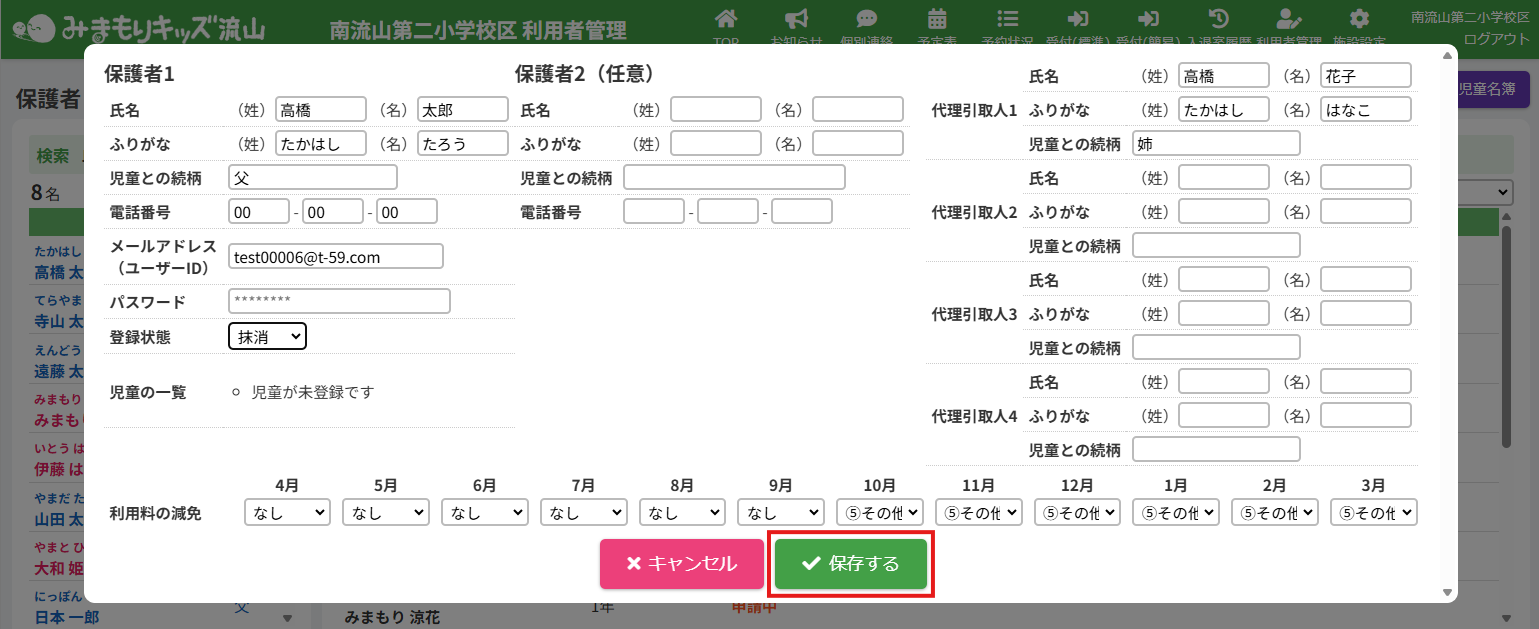Click the パスワード input field

(x=339, y=301)
